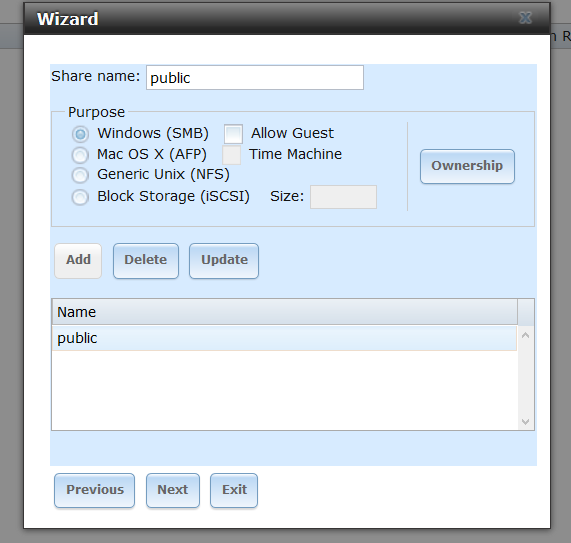The image size is (571, 543).
Task: Toggle the Time Machine checkbox
Action: tap(232, 155)
